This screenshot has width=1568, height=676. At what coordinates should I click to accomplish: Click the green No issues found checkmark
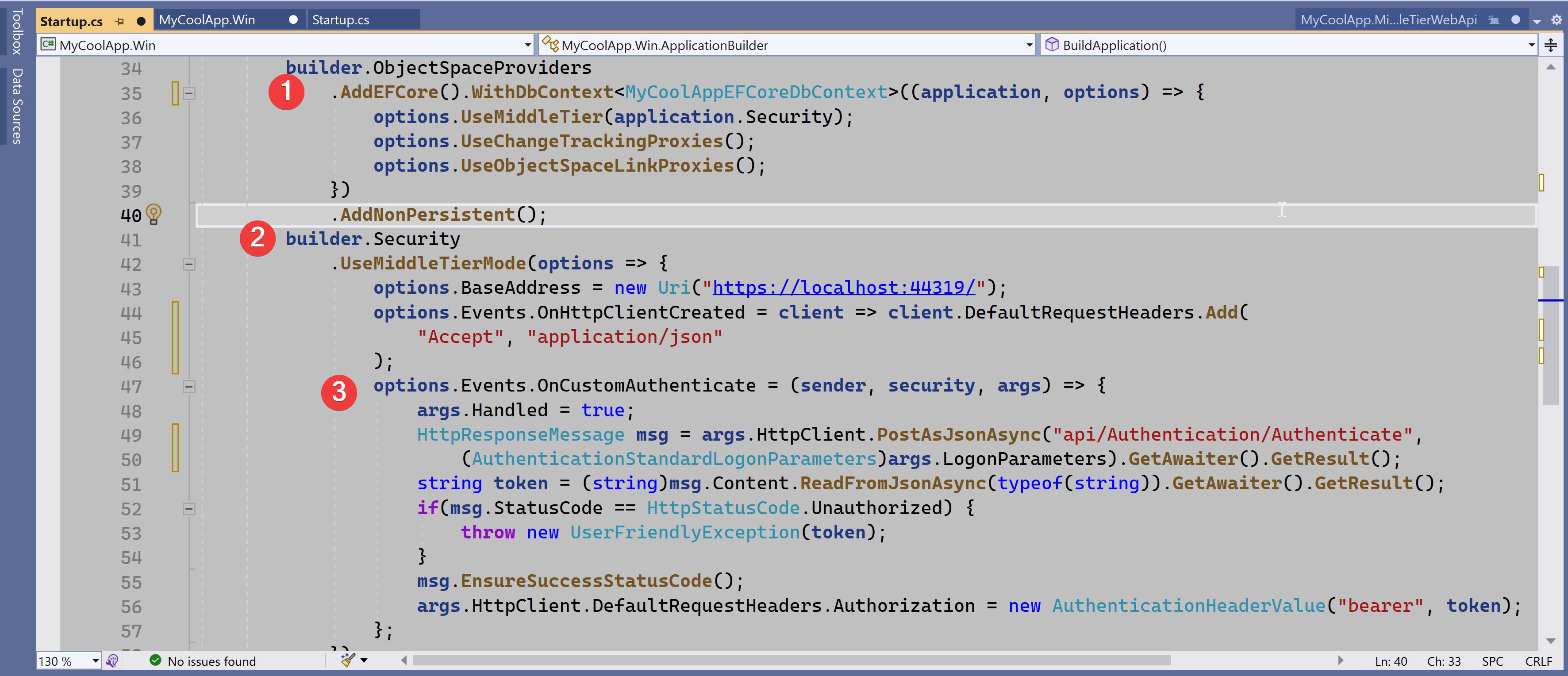click(x=155, y=660)
